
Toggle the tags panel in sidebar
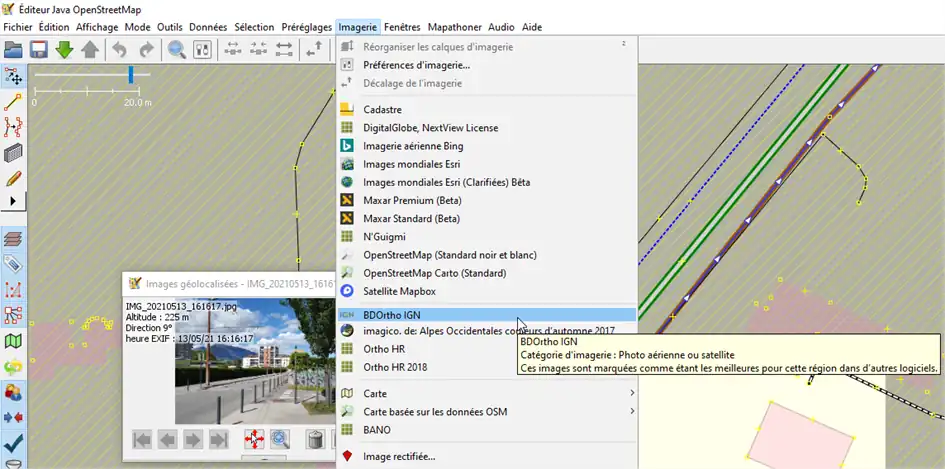[13, 265]
